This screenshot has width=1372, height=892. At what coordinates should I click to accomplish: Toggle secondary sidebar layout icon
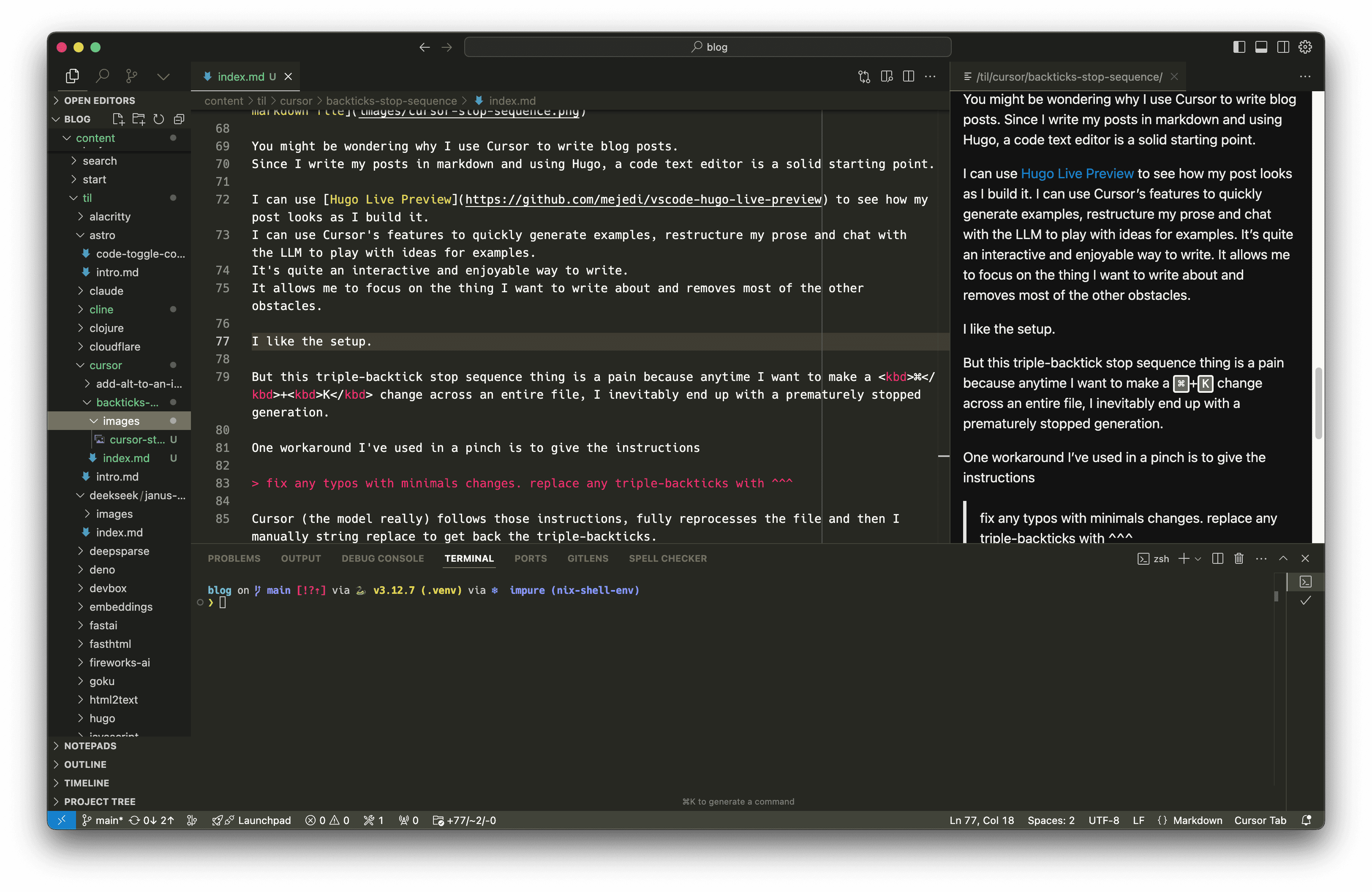pos(1283,47)
